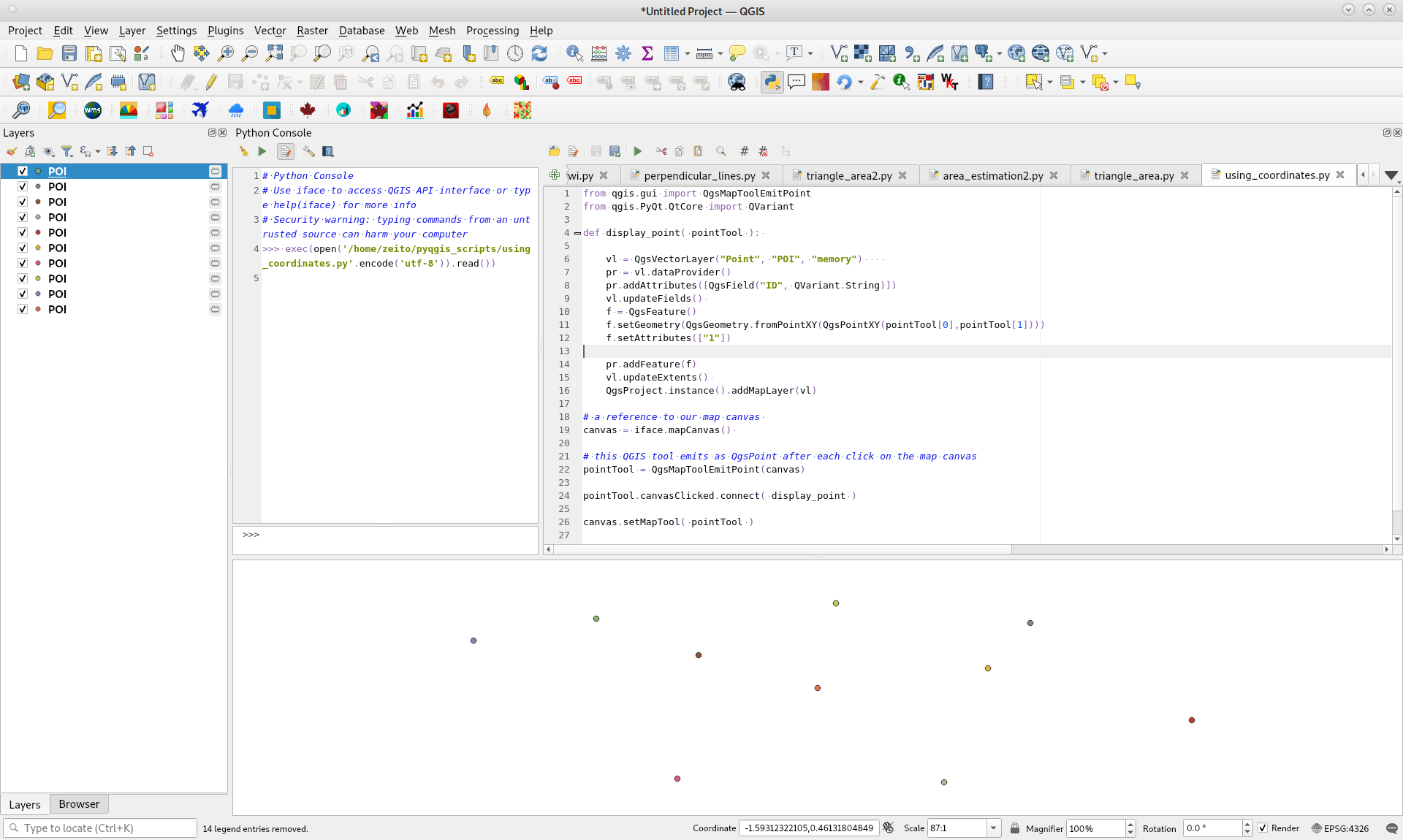Click the WKT plugin icon
This screenshot has height=840, width=1403.
949,82
